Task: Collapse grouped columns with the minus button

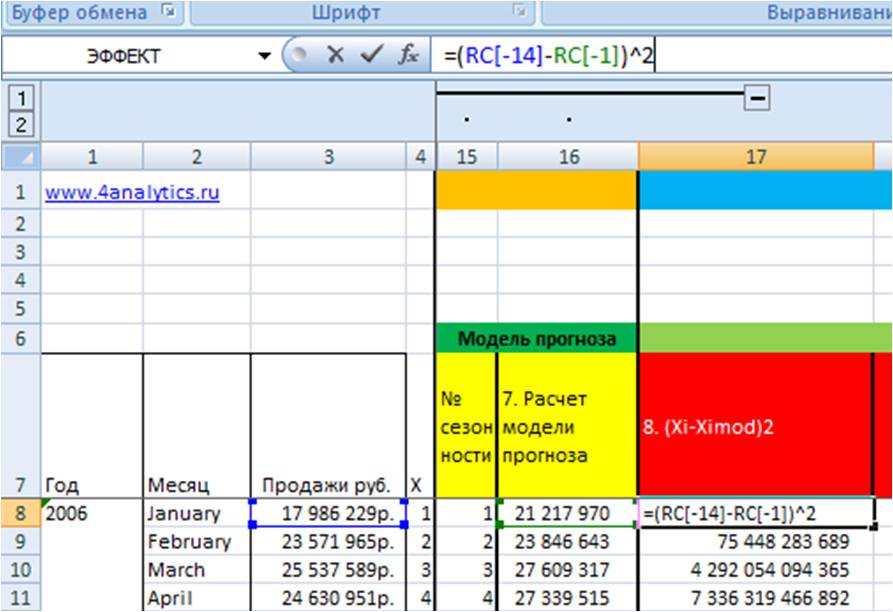Action: click(757, 98)
